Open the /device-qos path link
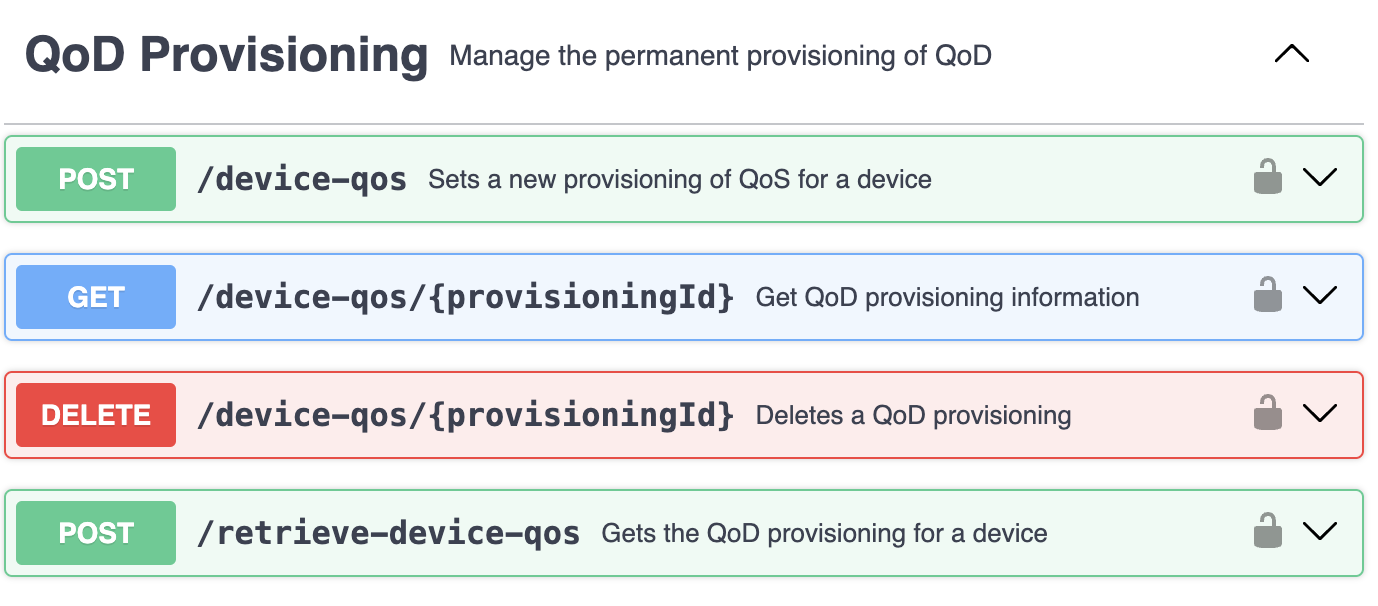Viewport: 1378px width, 606px height. (302, 180)
